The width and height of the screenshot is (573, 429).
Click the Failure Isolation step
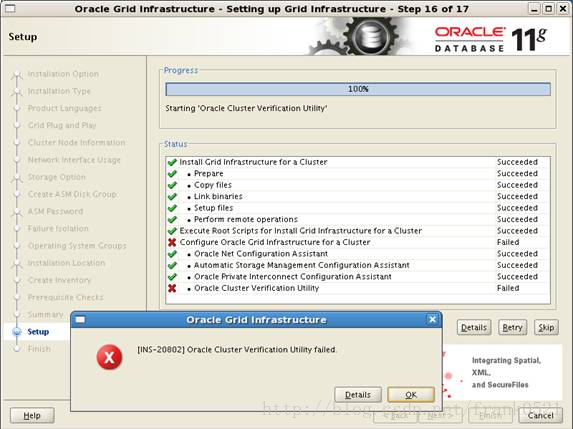58,228
